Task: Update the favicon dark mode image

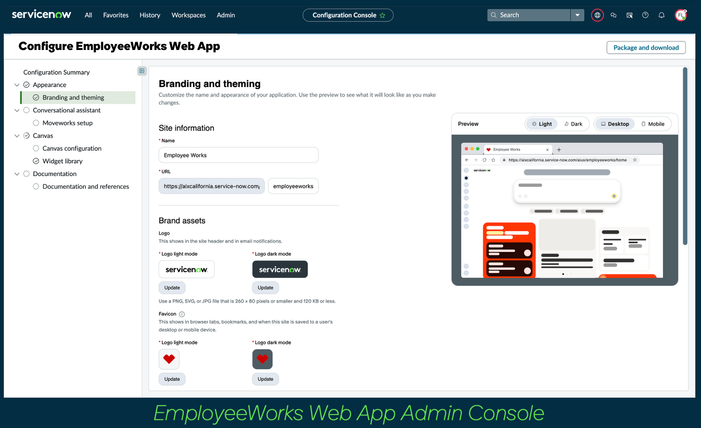Action: pyautogui.click(x=266, y=379)
